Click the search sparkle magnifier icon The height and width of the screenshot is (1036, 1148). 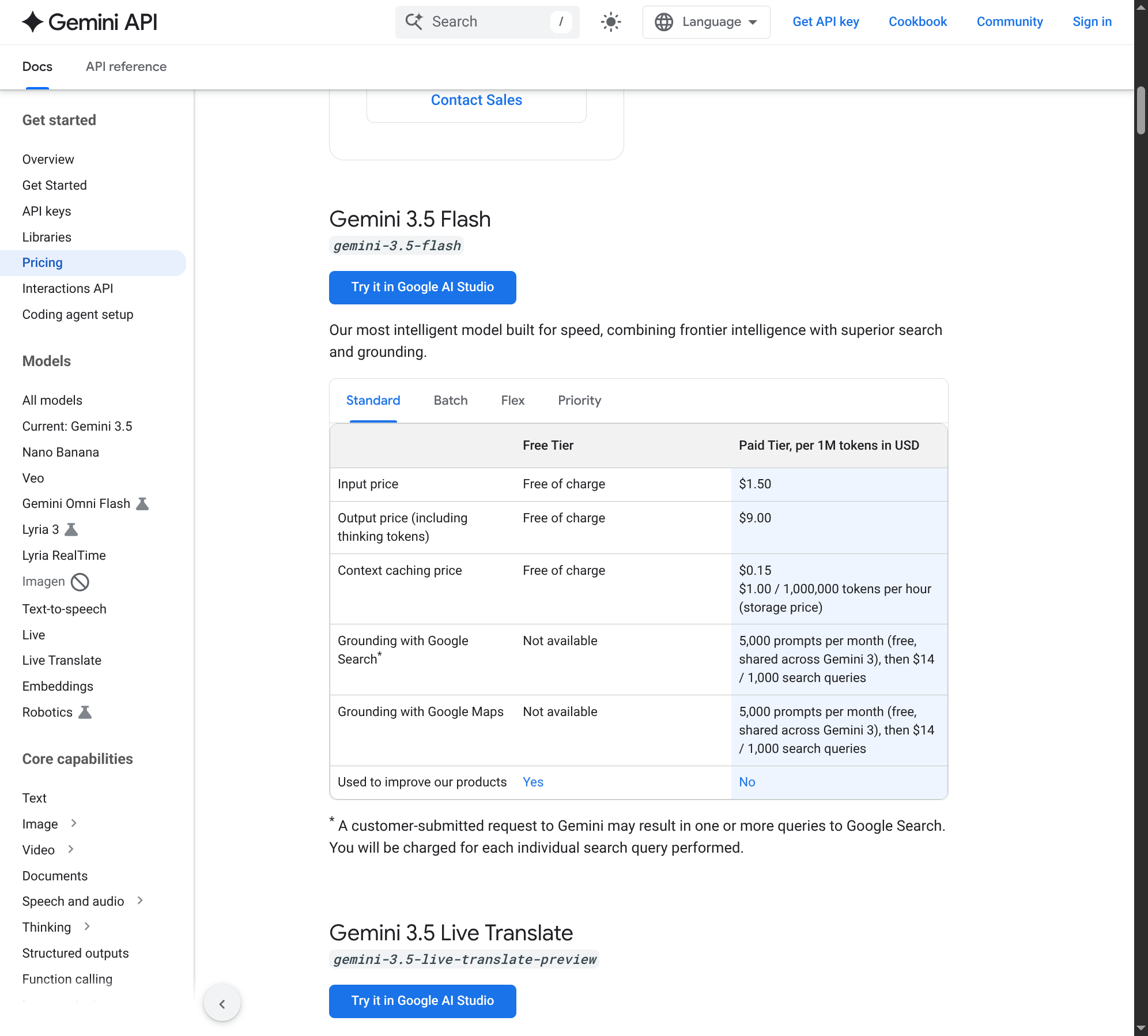(414, 21)
